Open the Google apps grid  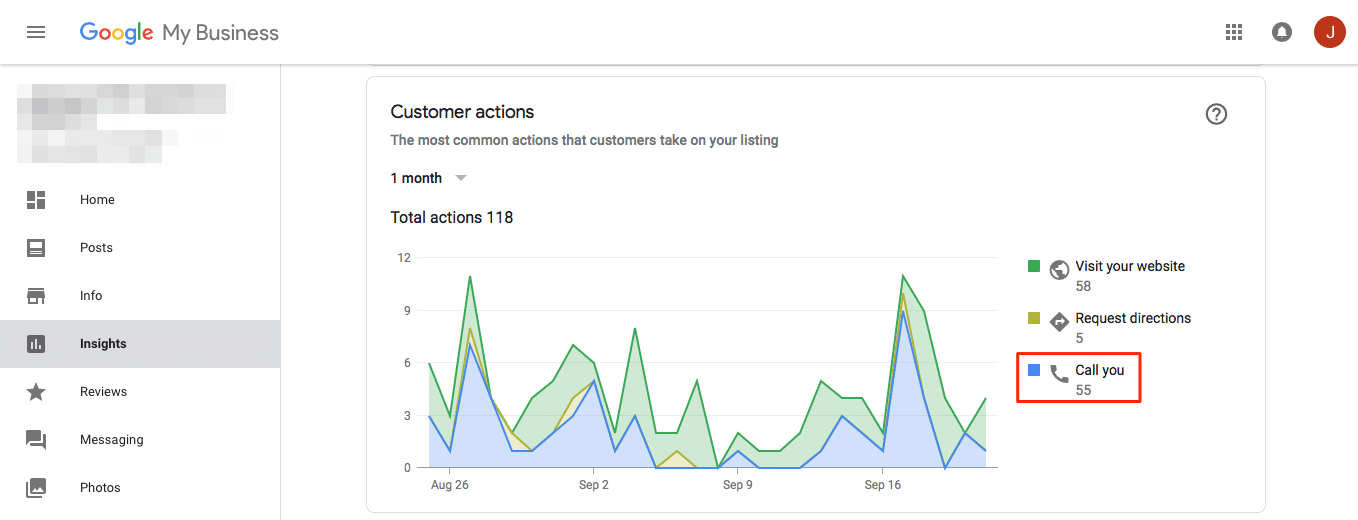1234,32
